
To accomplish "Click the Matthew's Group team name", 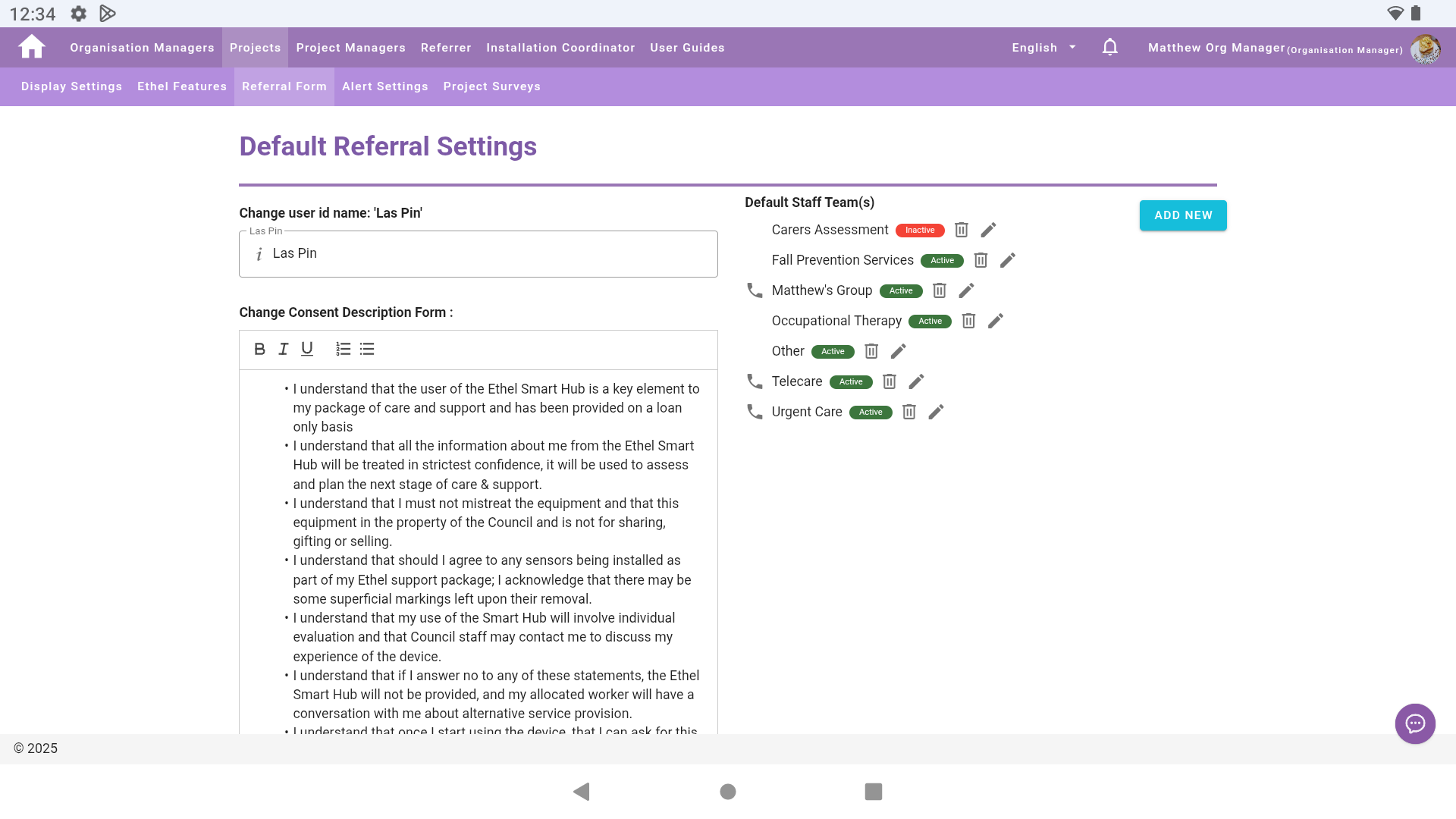I will [x=822, y=290].
